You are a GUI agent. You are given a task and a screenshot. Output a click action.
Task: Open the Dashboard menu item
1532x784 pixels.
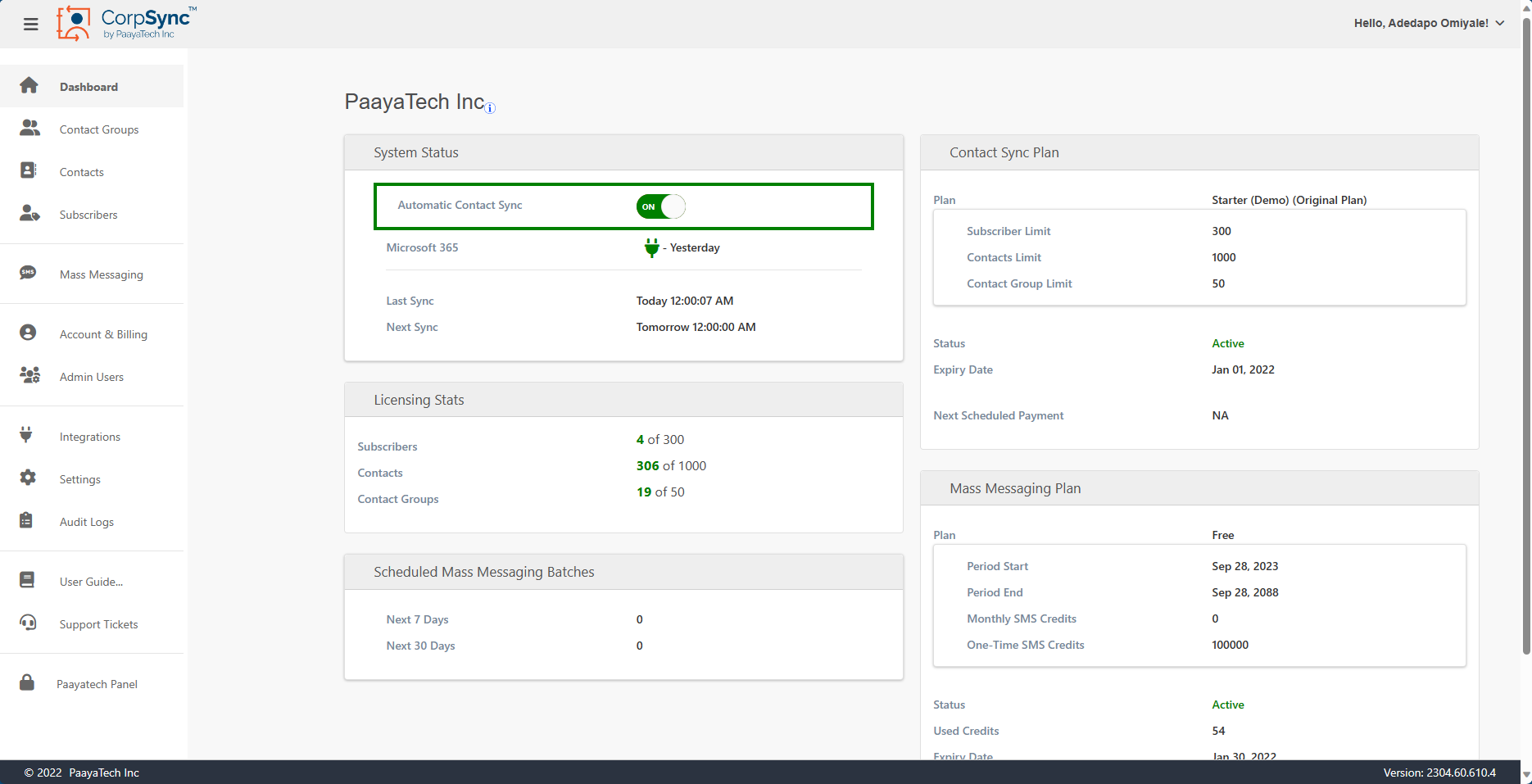[x=88, y=87]
